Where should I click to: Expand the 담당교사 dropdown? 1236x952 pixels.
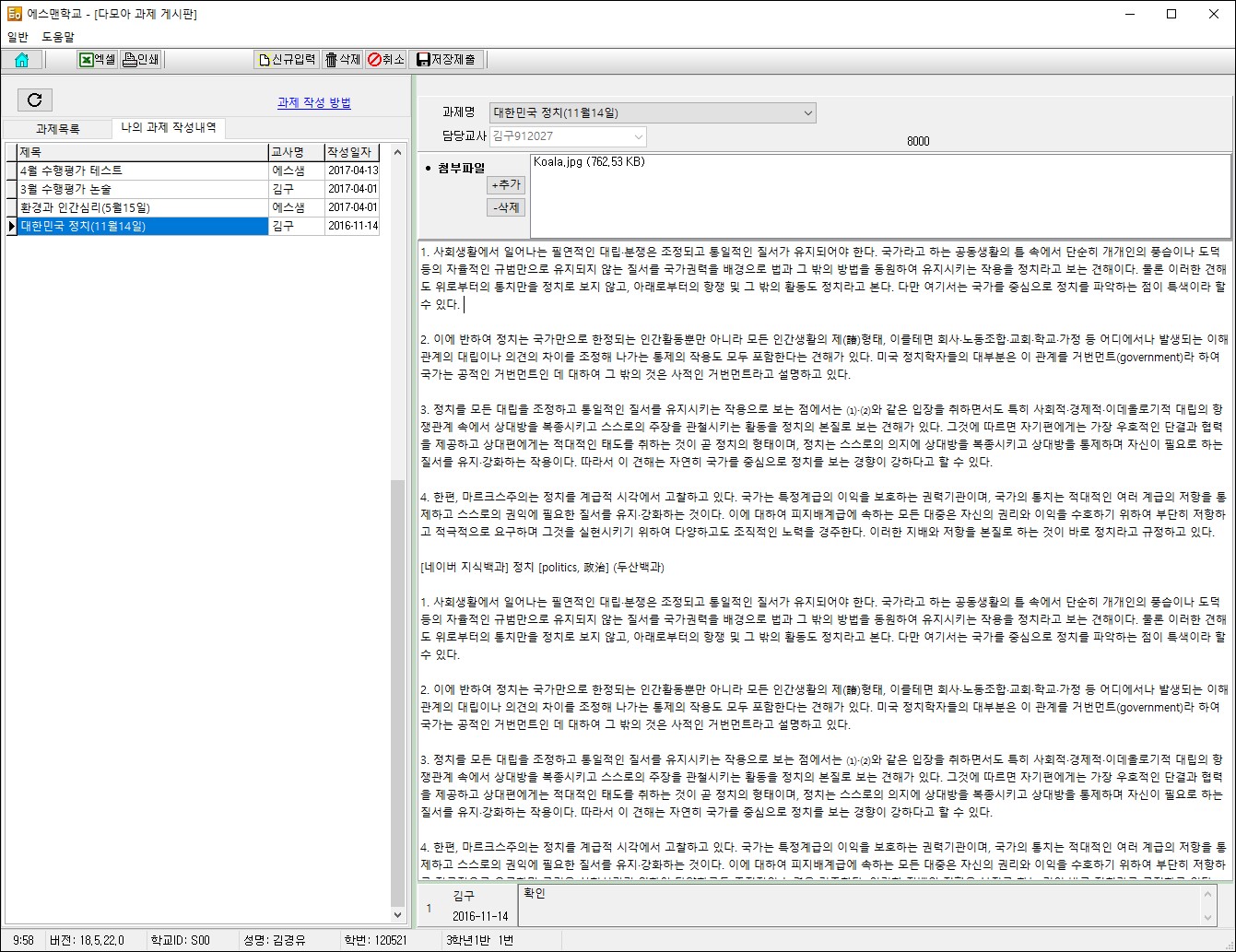click(x=639, y=136)
